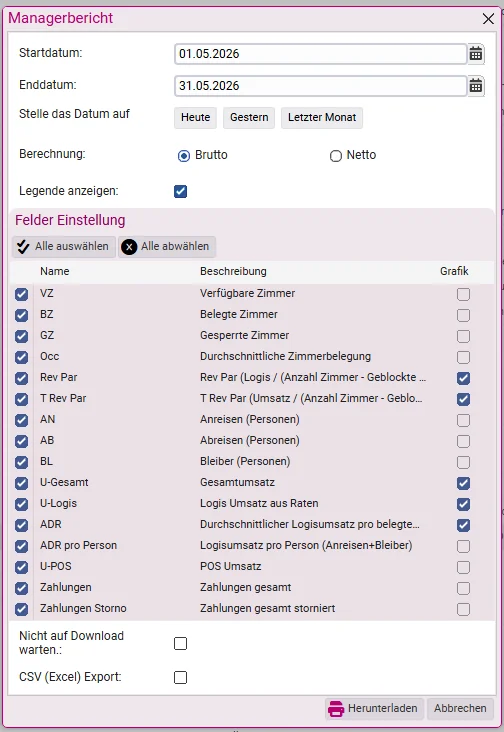Screen dimensions: 504x732
Task: Uncheck the VZ field checkbox
Action: tap(21, 294)
